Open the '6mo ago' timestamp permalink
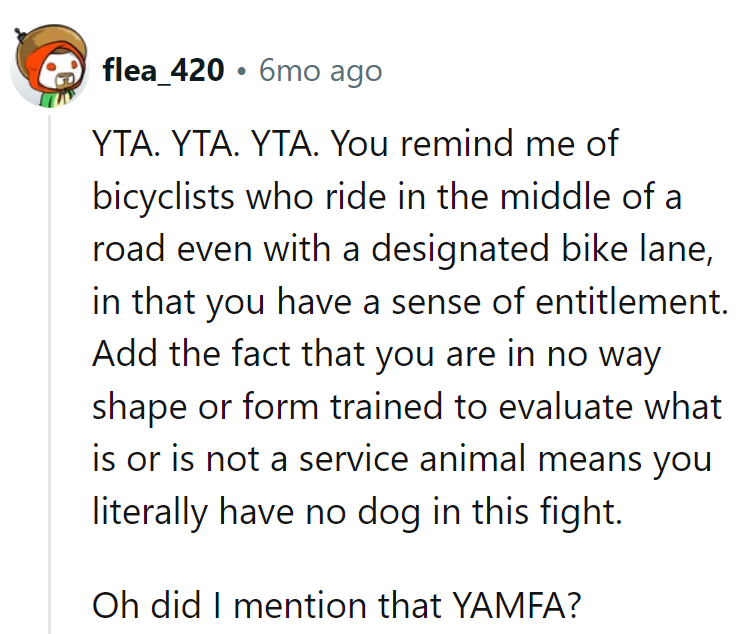750x634 pixels. 320,71
